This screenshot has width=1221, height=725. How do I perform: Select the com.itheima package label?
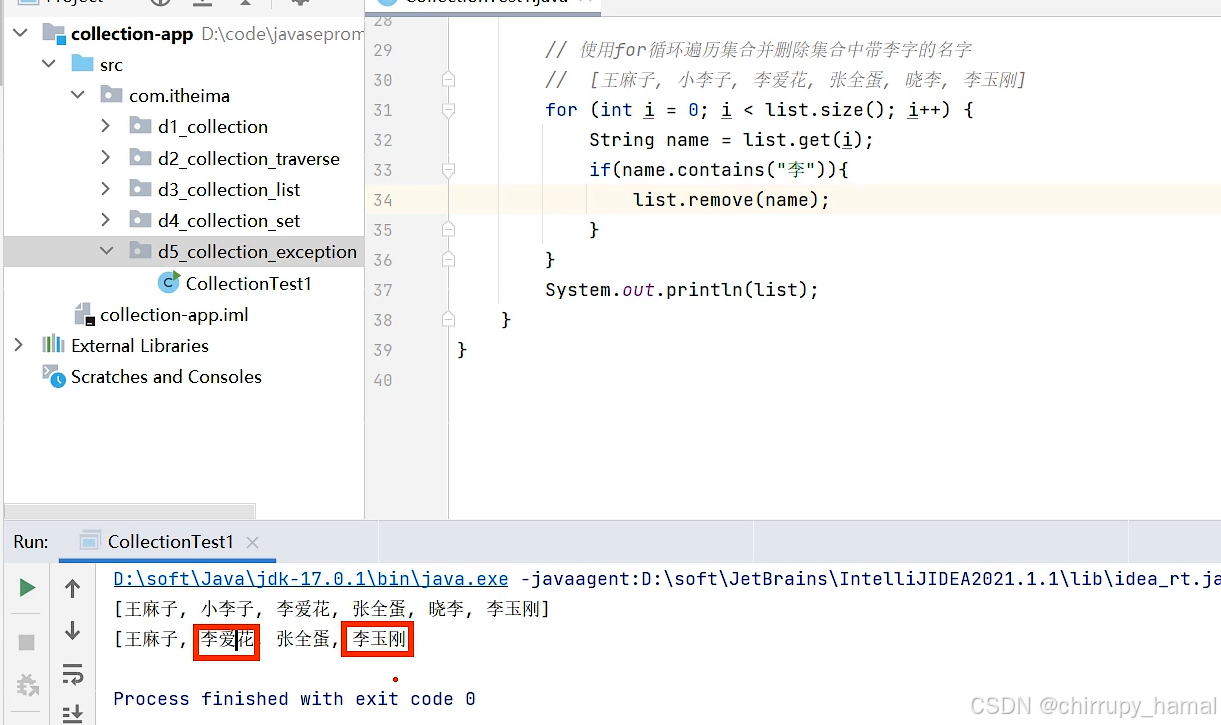(179, 96)
